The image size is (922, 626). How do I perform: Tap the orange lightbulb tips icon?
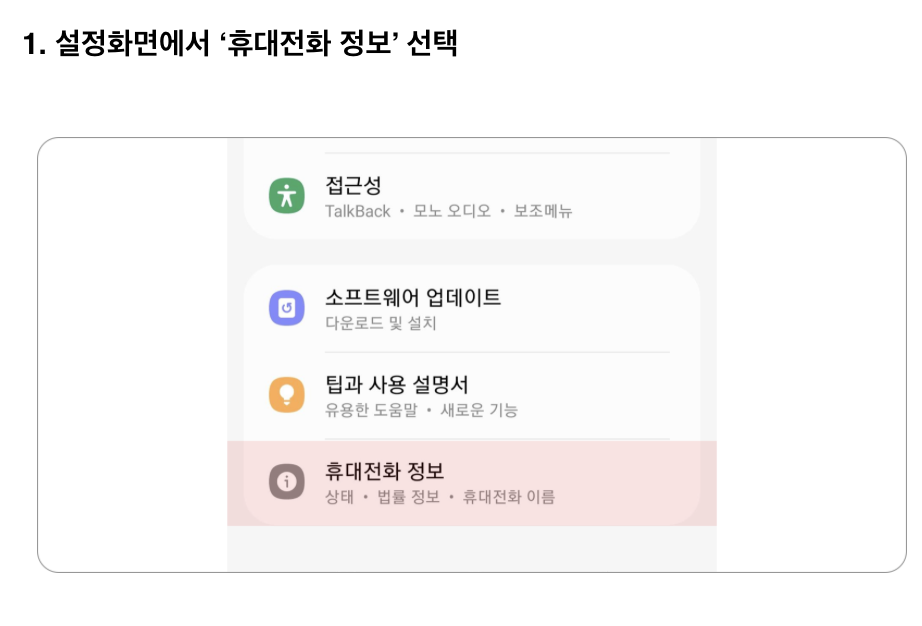(x=286, y=394)
